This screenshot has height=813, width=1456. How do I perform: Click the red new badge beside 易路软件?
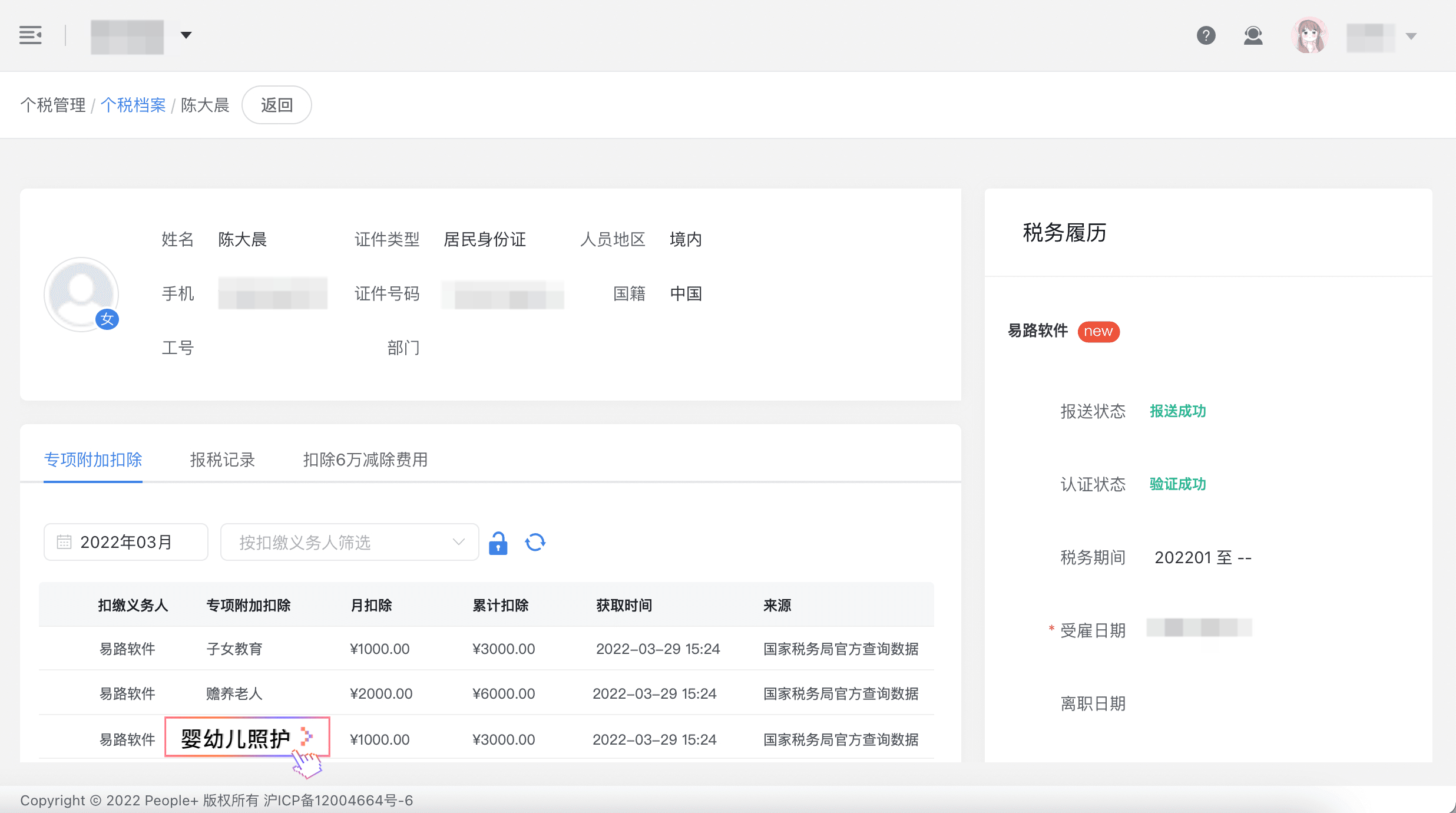pos(1098,331)
